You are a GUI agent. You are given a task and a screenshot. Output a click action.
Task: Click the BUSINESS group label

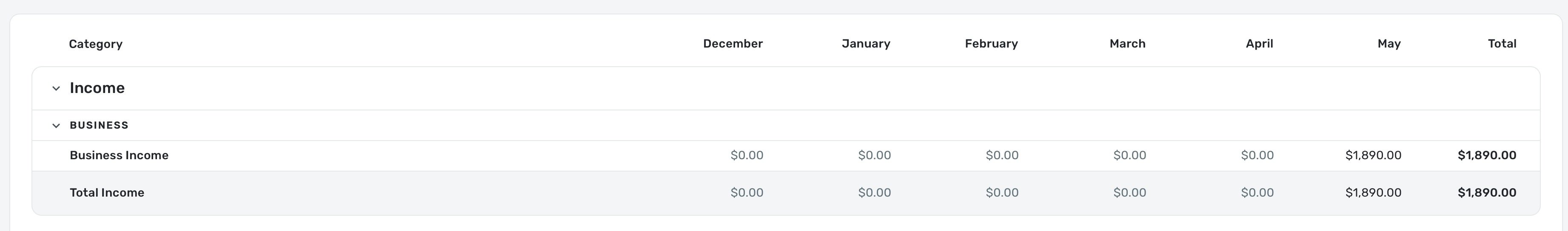coord(99,125)
